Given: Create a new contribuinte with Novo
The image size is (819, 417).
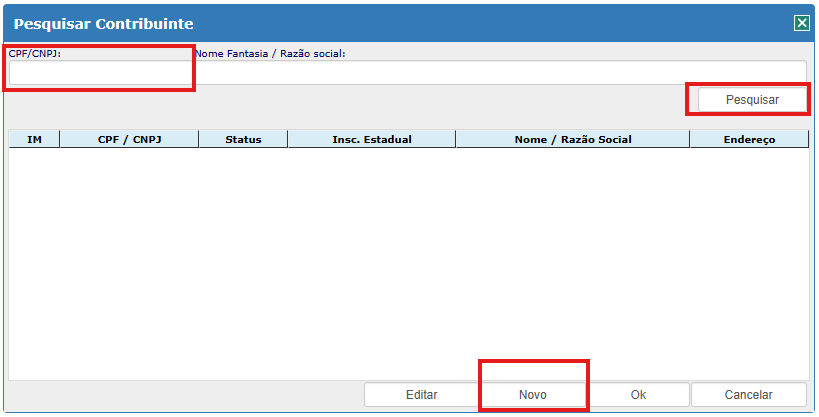Looking at the screenshot, I should click(532, 395).
